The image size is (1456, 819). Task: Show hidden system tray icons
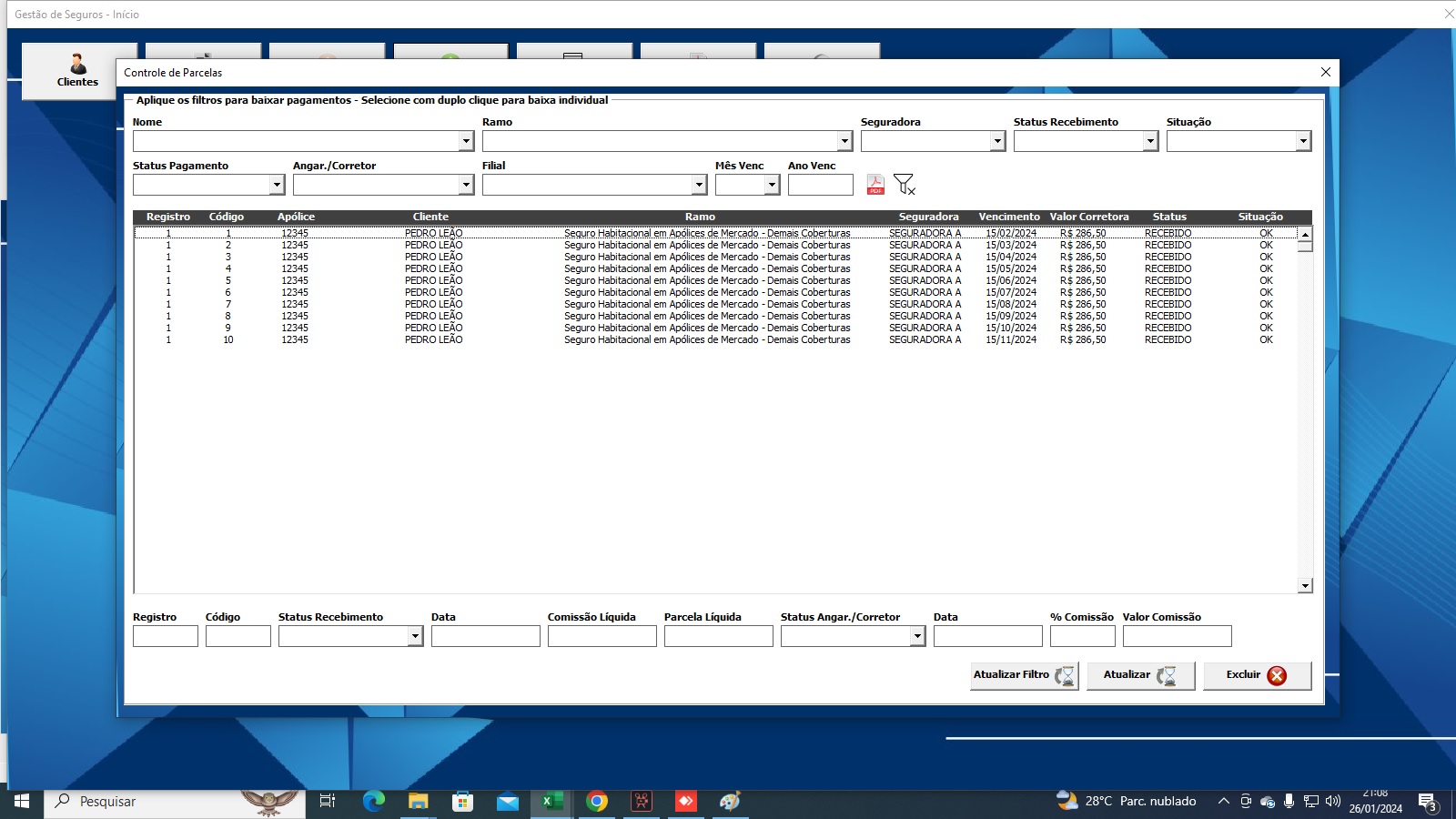[1224, 801]
